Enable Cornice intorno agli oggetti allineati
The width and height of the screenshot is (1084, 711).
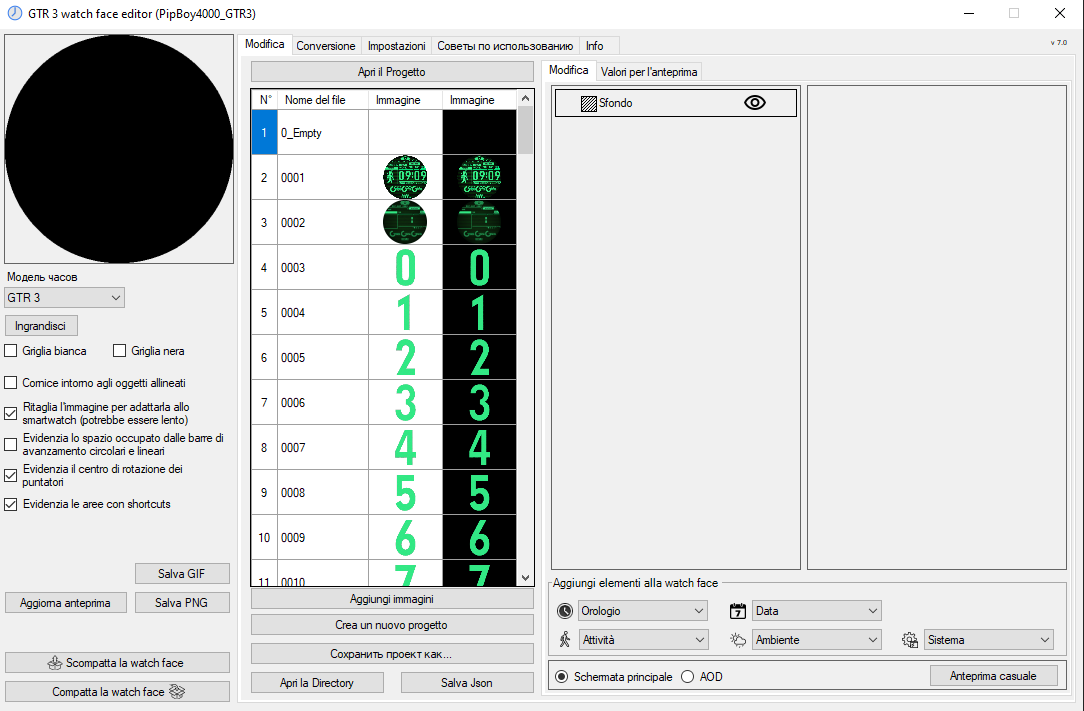[x=10, y=382]
